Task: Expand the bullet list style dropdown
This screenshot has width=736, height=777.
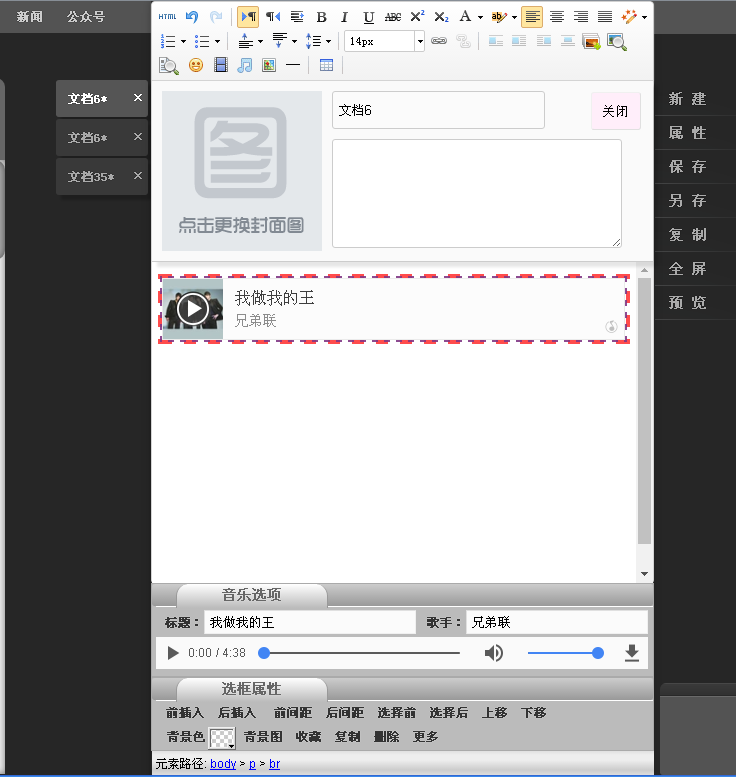Action: 217,42
